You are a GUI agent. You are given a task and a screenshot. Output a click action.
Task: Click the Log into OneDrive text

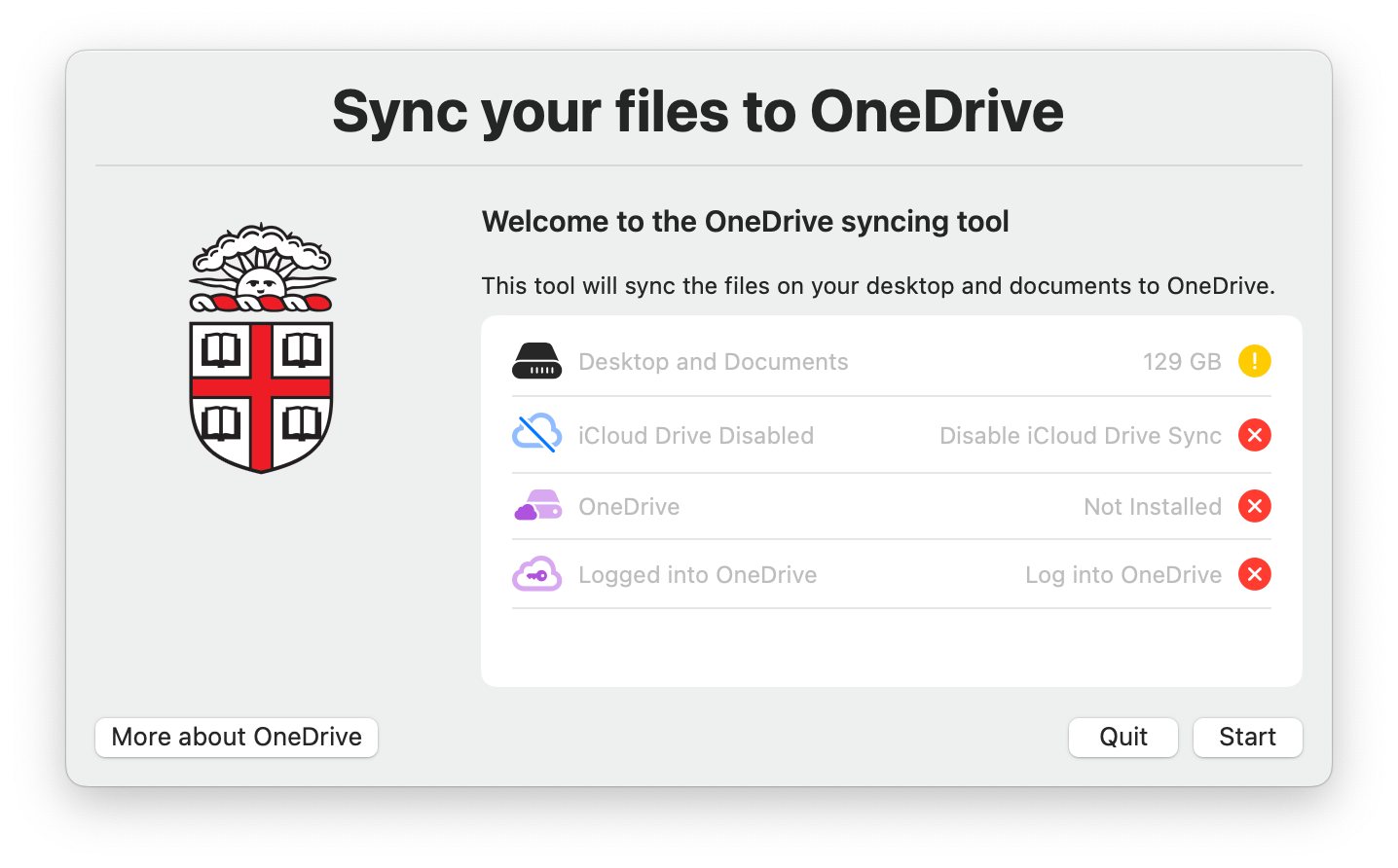click(1123, 574)
